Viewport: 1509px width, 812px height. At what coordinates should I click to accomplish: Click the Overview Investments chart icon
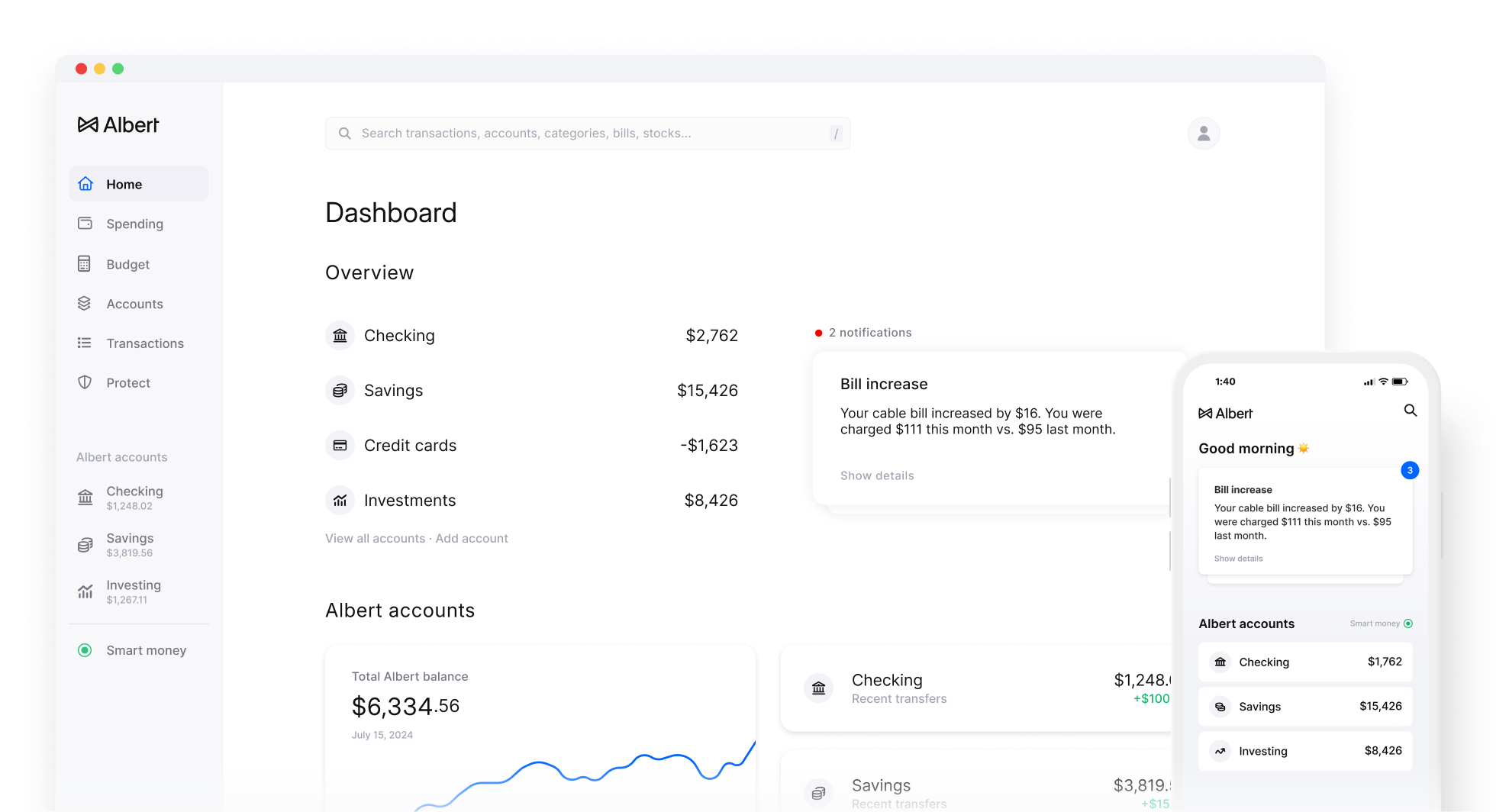[340, 501]
